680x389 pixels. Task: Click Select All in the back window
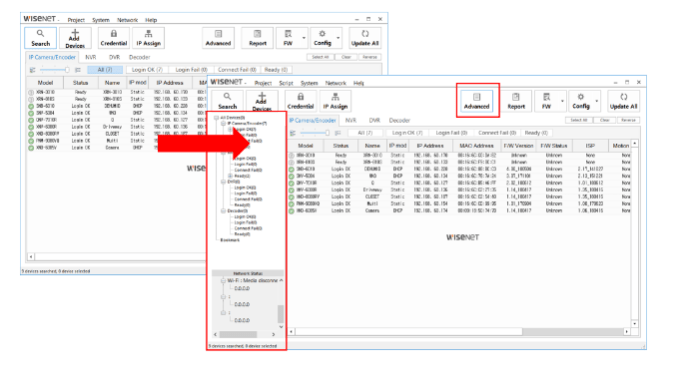coord(320,57)
